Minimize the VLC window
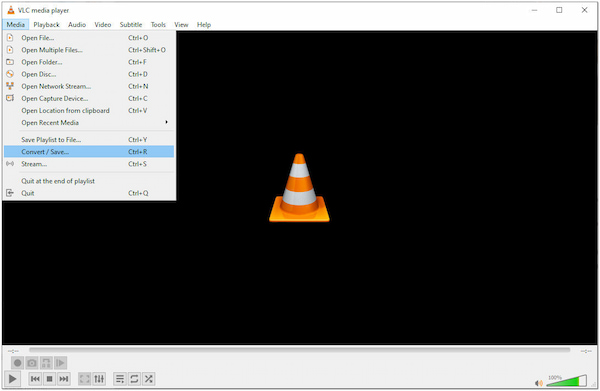The width and height of the screenshot is (600, 391). [534, 10]
